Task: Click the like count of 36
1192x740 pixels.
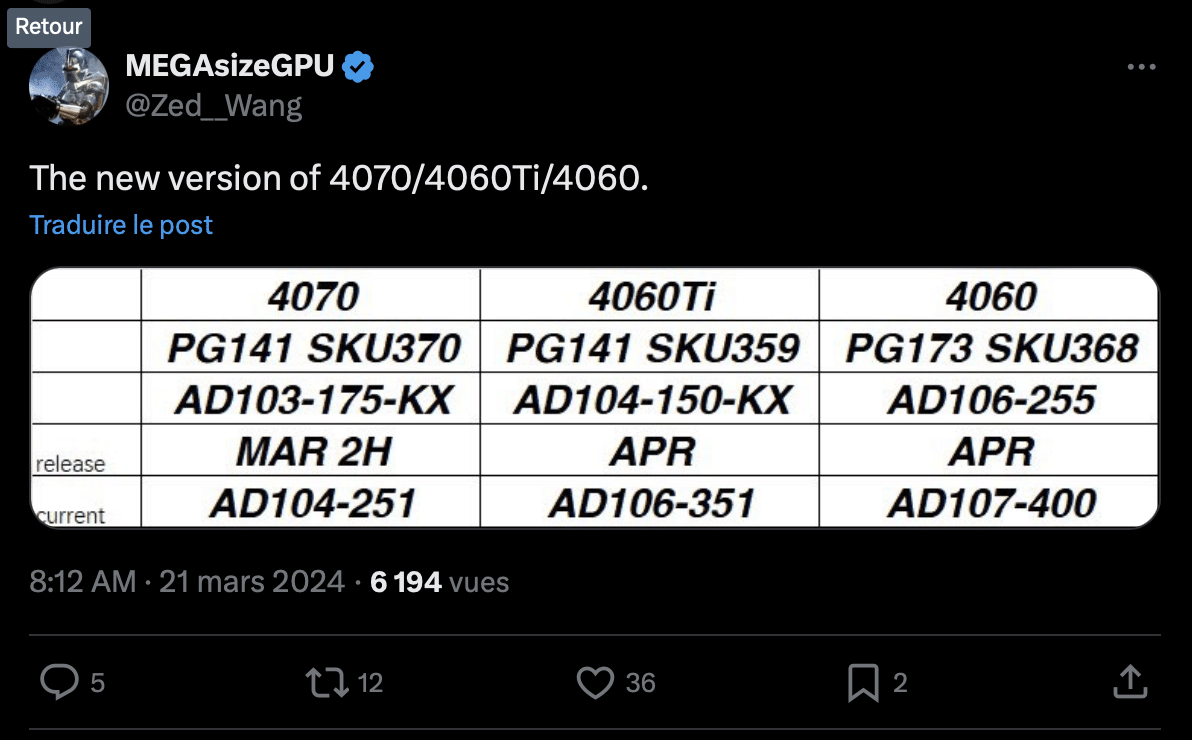Action: 640,683
